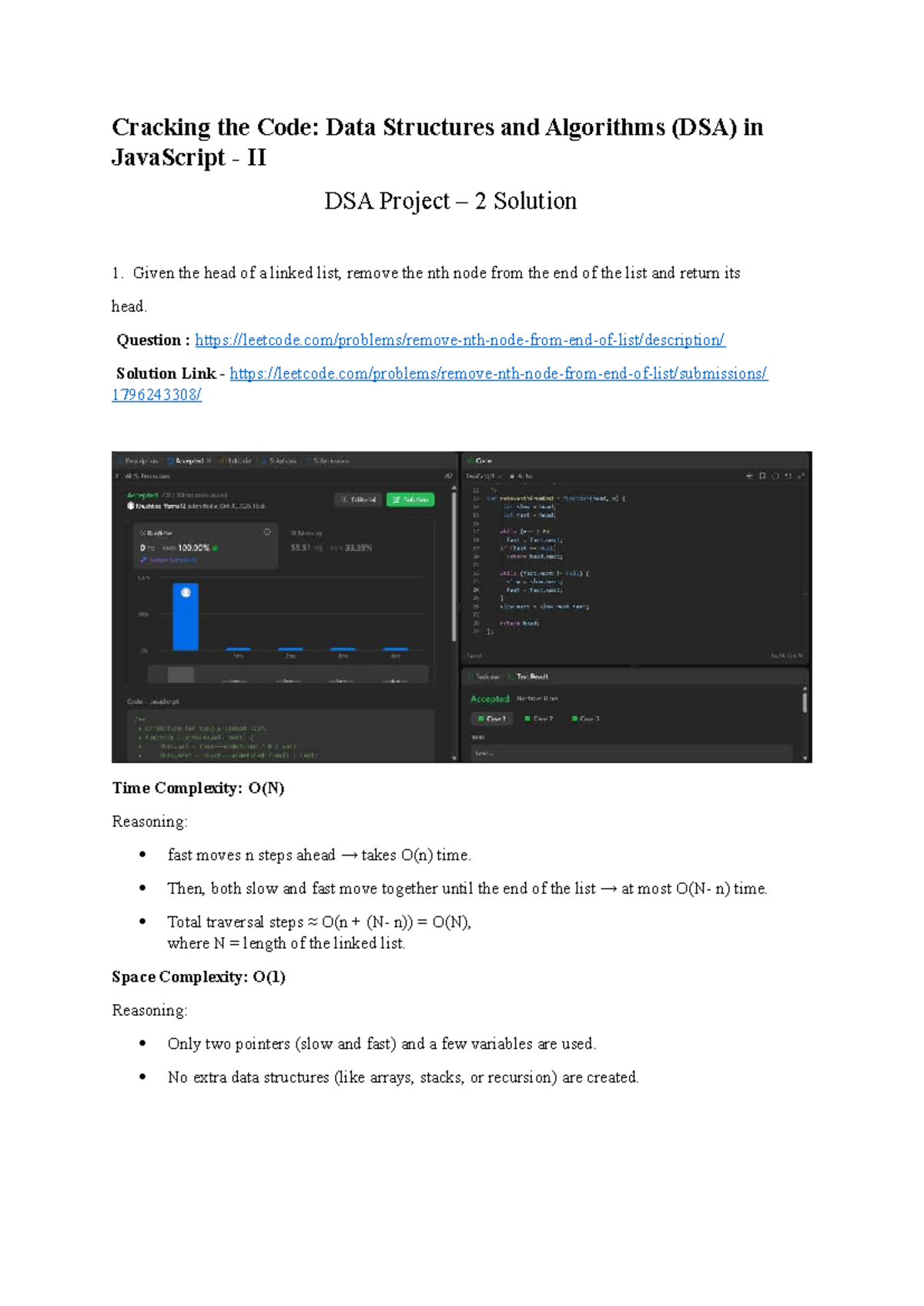The height and width of the screenshot is (1306, 924).
Task: Click the tall blue runtime distribution bar
Action: coord(186,616)
